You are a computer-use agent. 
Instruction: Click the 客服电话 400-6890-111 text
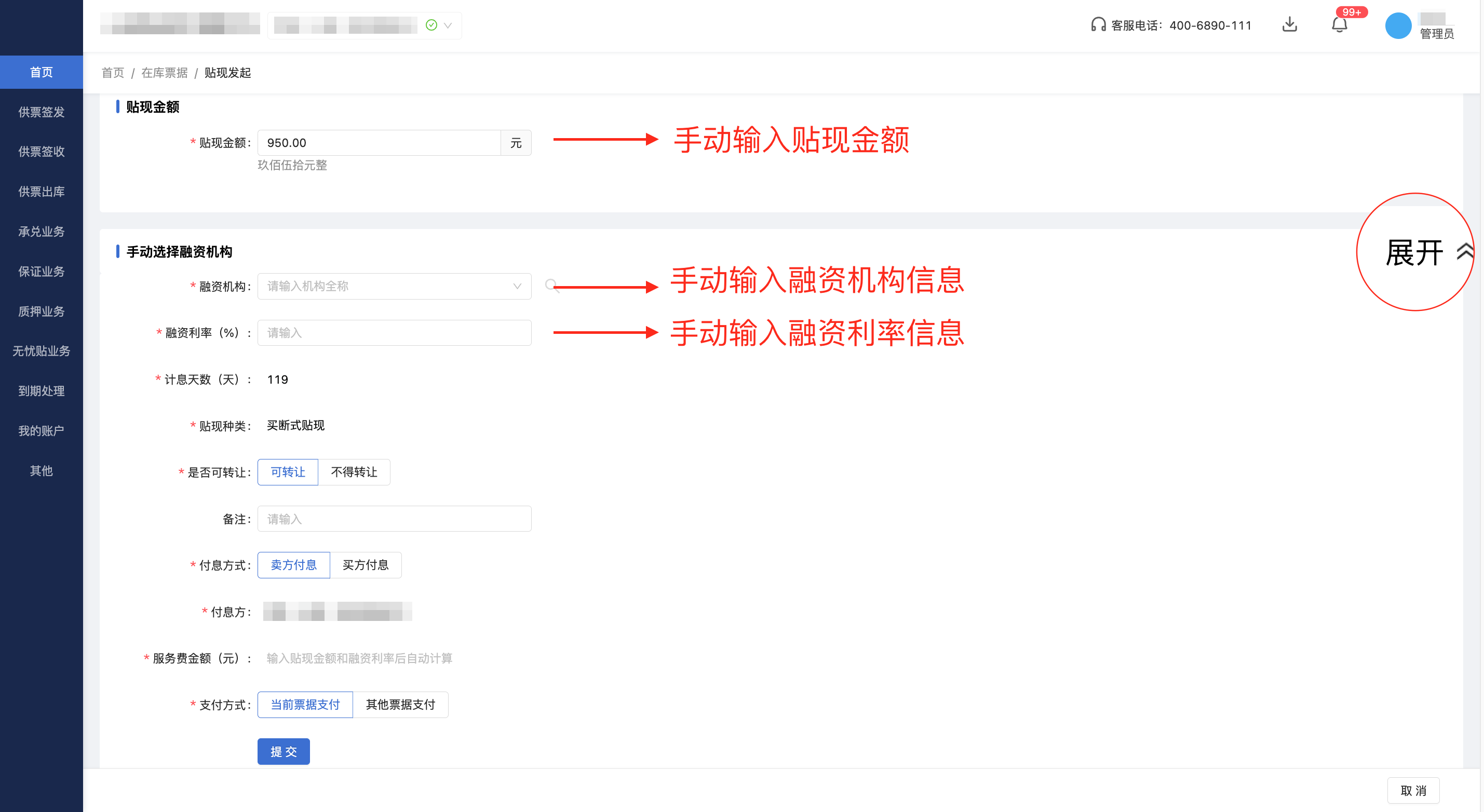(1181, 25)
